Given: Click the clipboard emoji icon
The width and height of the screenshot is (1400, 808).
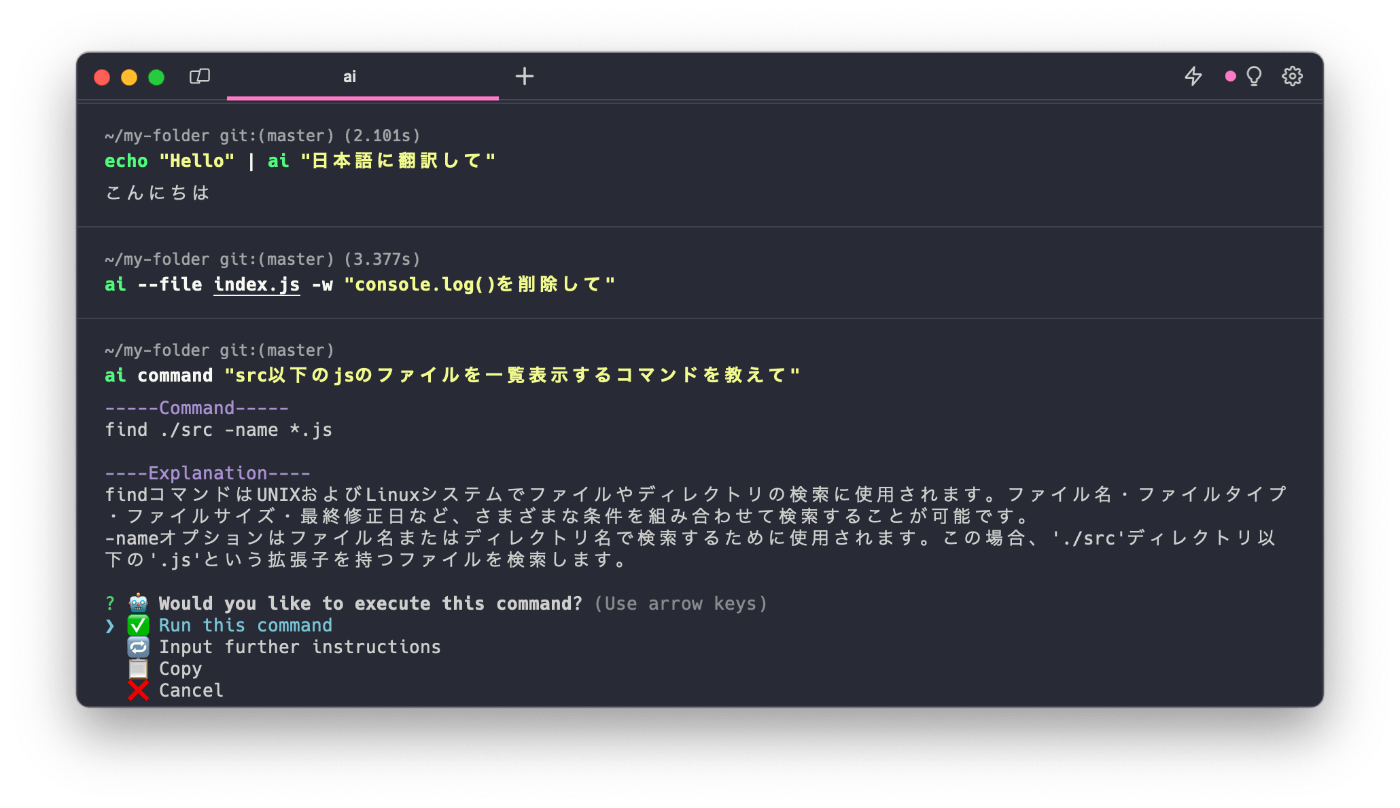Looking at the screenshot, I should tap(138, 669).
